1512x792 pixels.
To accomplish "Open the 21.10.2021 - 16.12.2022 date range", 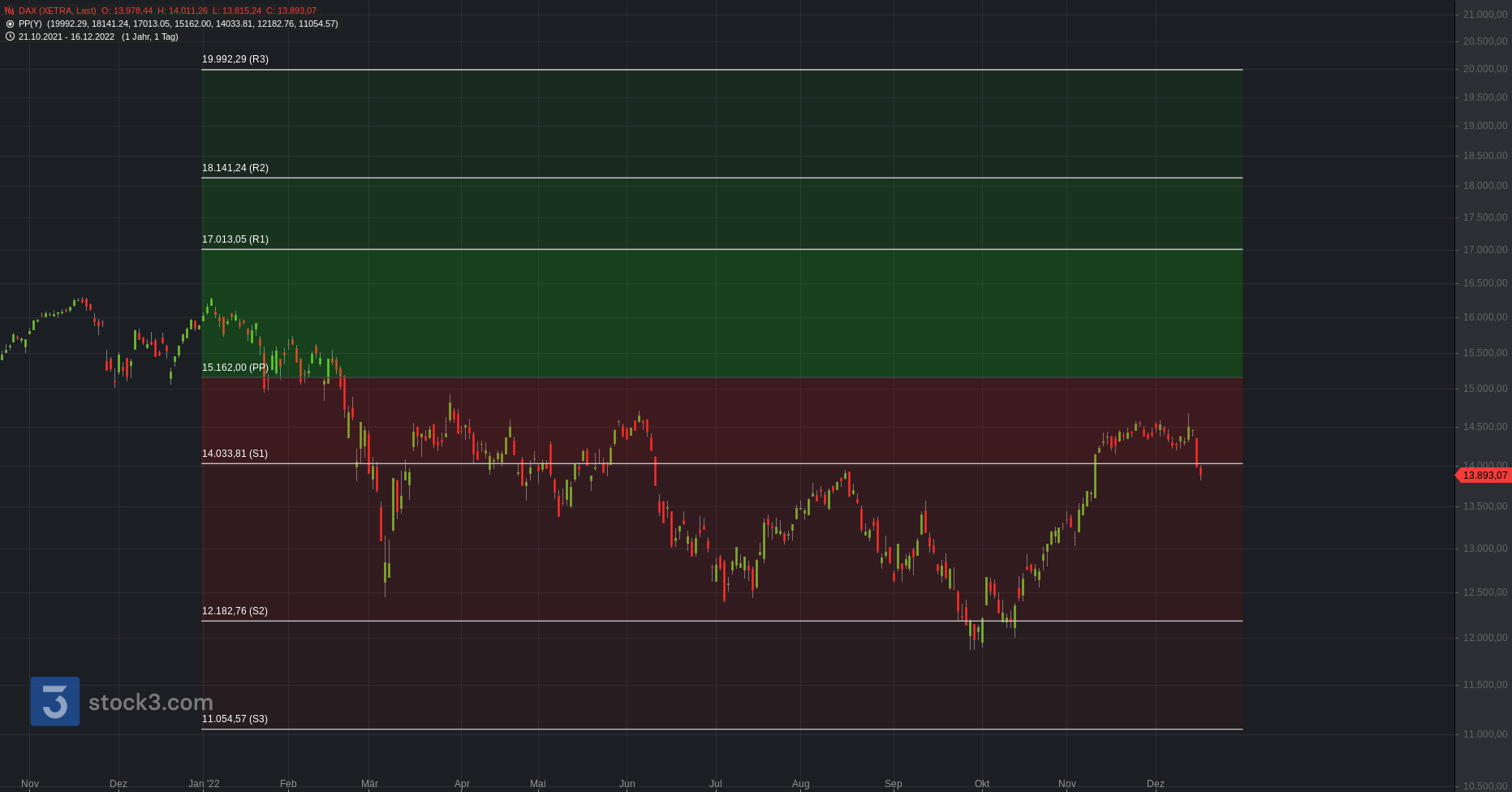I will [x=67, y=37].
